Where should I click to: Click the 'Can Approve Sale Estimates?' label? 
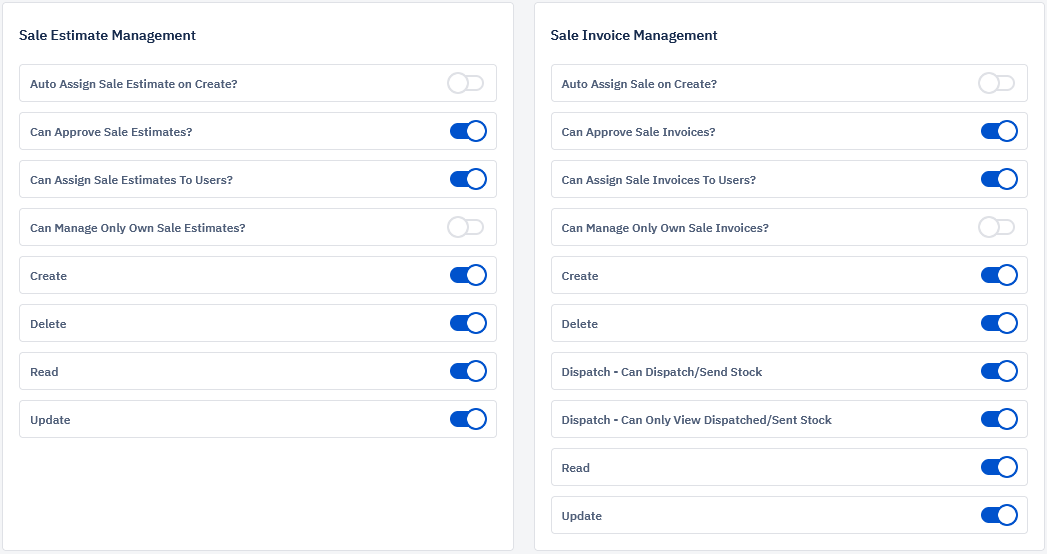point(111,132)
